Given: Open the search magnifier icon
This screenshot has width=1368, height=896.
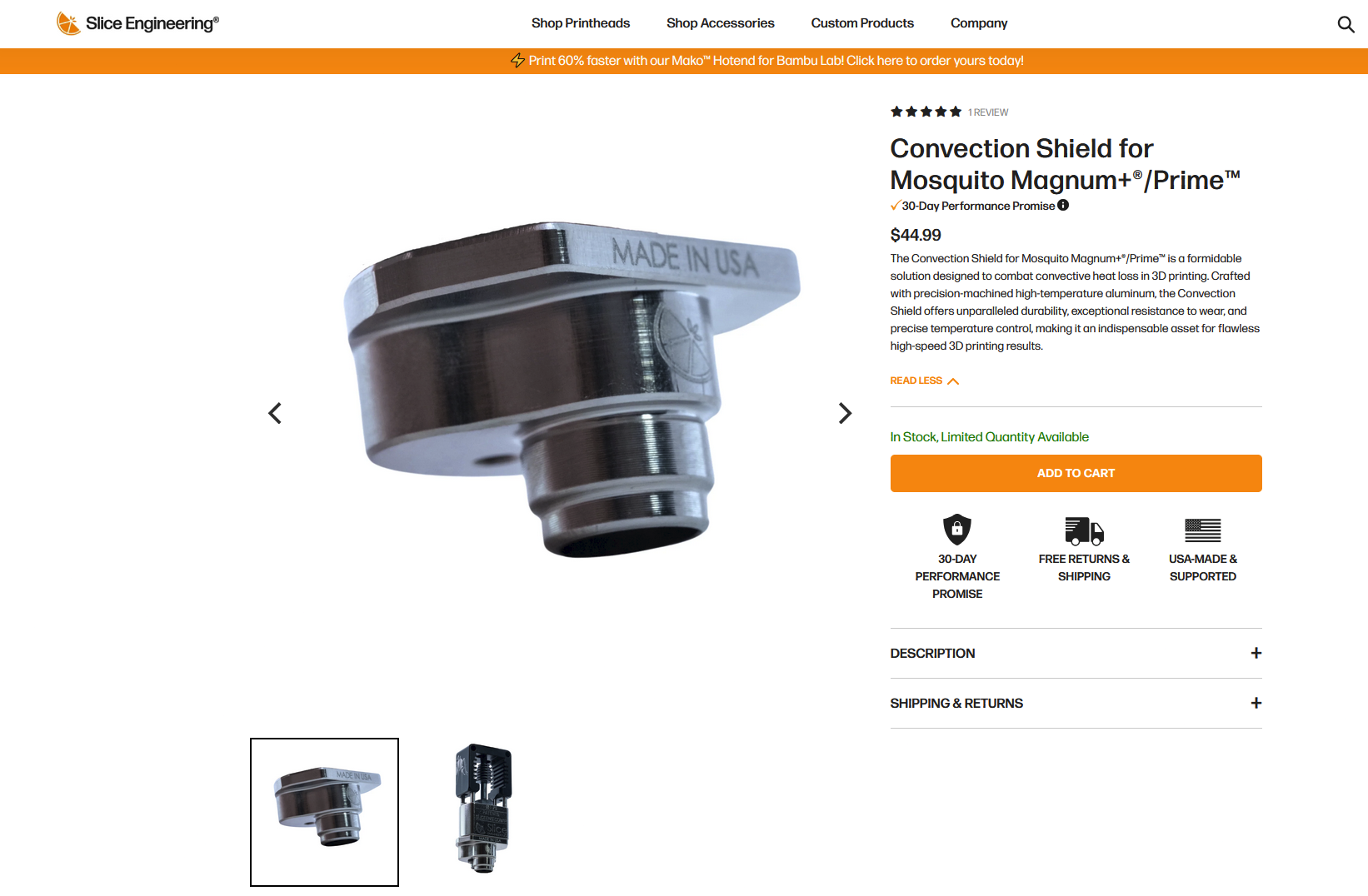Looking at the screenshot, I should tap(1346, 24).
